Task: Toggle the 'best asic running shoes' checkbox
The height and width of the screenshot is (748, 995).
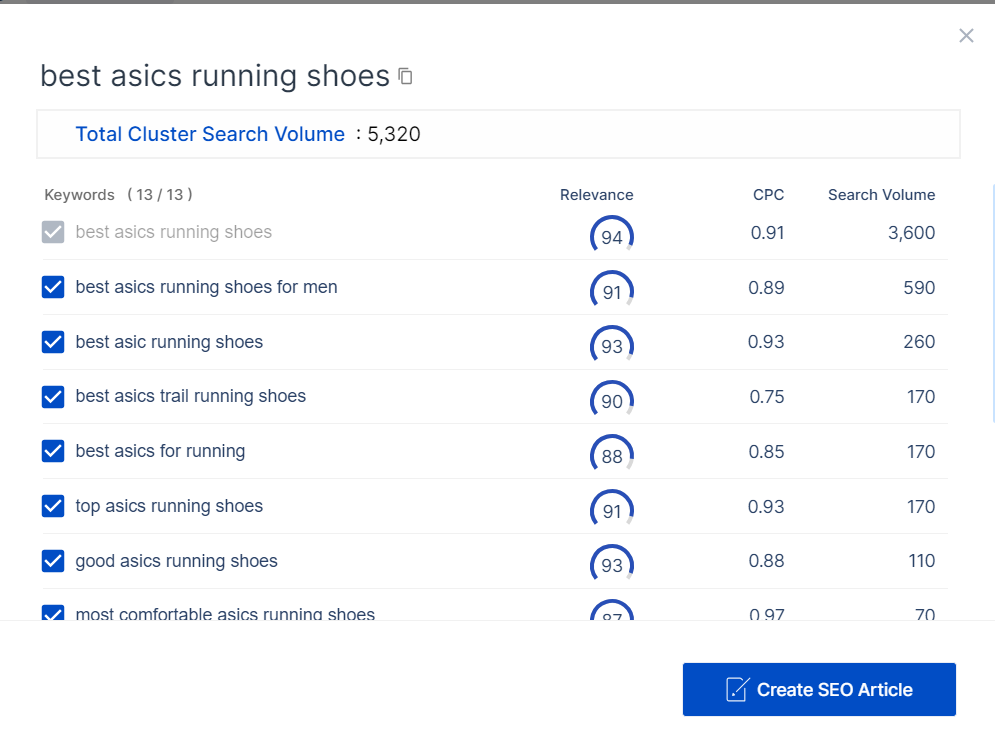Action: coord(53,342)
